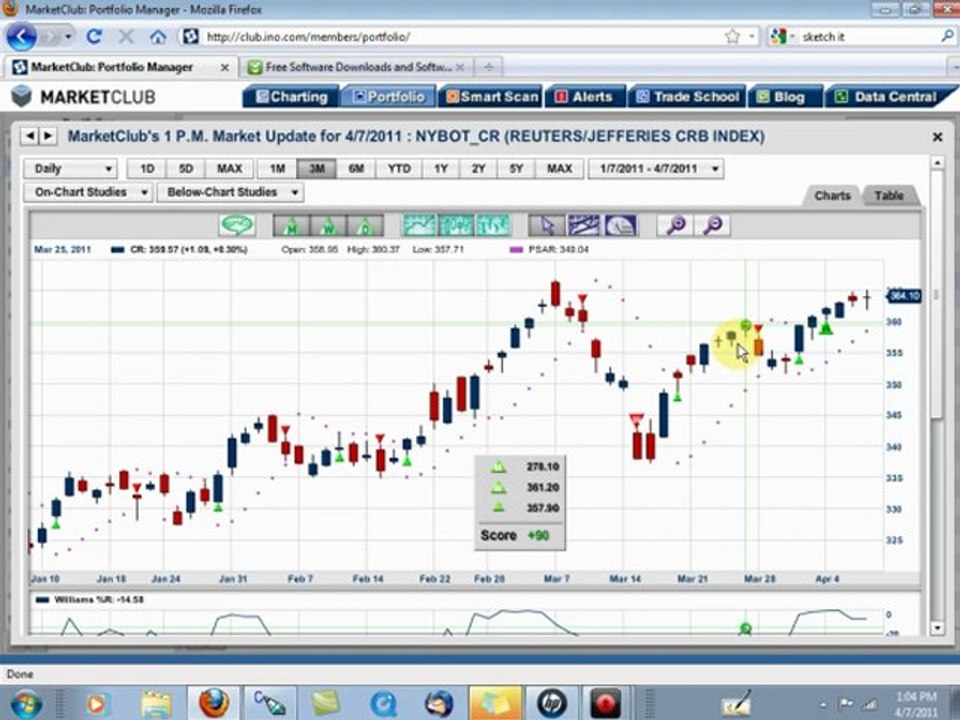Click the zoom out magnifier icon
The height and width of the screenshot is (720, 960).
(x=712, y=225)
